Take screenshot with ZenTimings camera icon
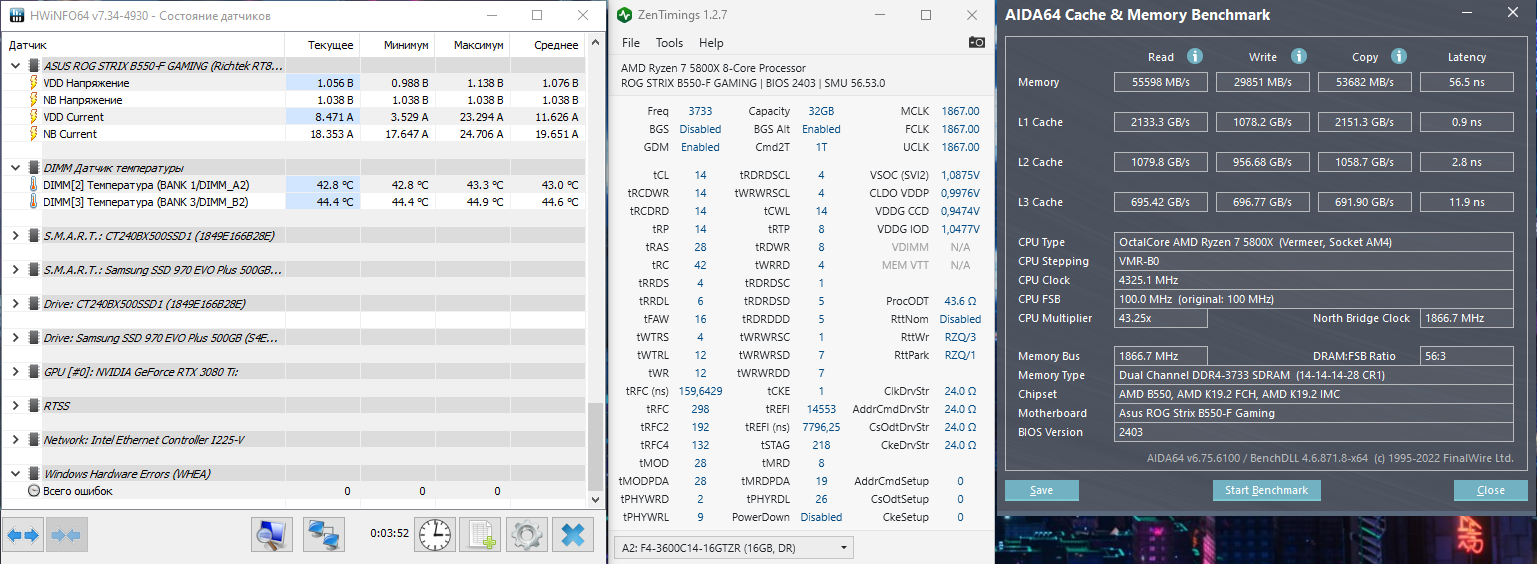This screenshot has height=564, width=1537. coord(977,43)
